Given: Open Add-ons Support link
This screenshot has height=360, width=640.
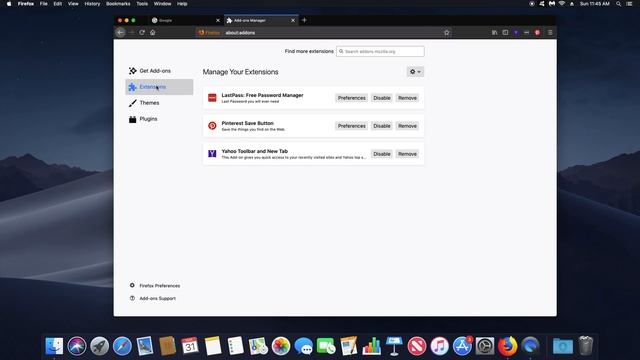Looking at the screenshot, I should tap(158, 298).
